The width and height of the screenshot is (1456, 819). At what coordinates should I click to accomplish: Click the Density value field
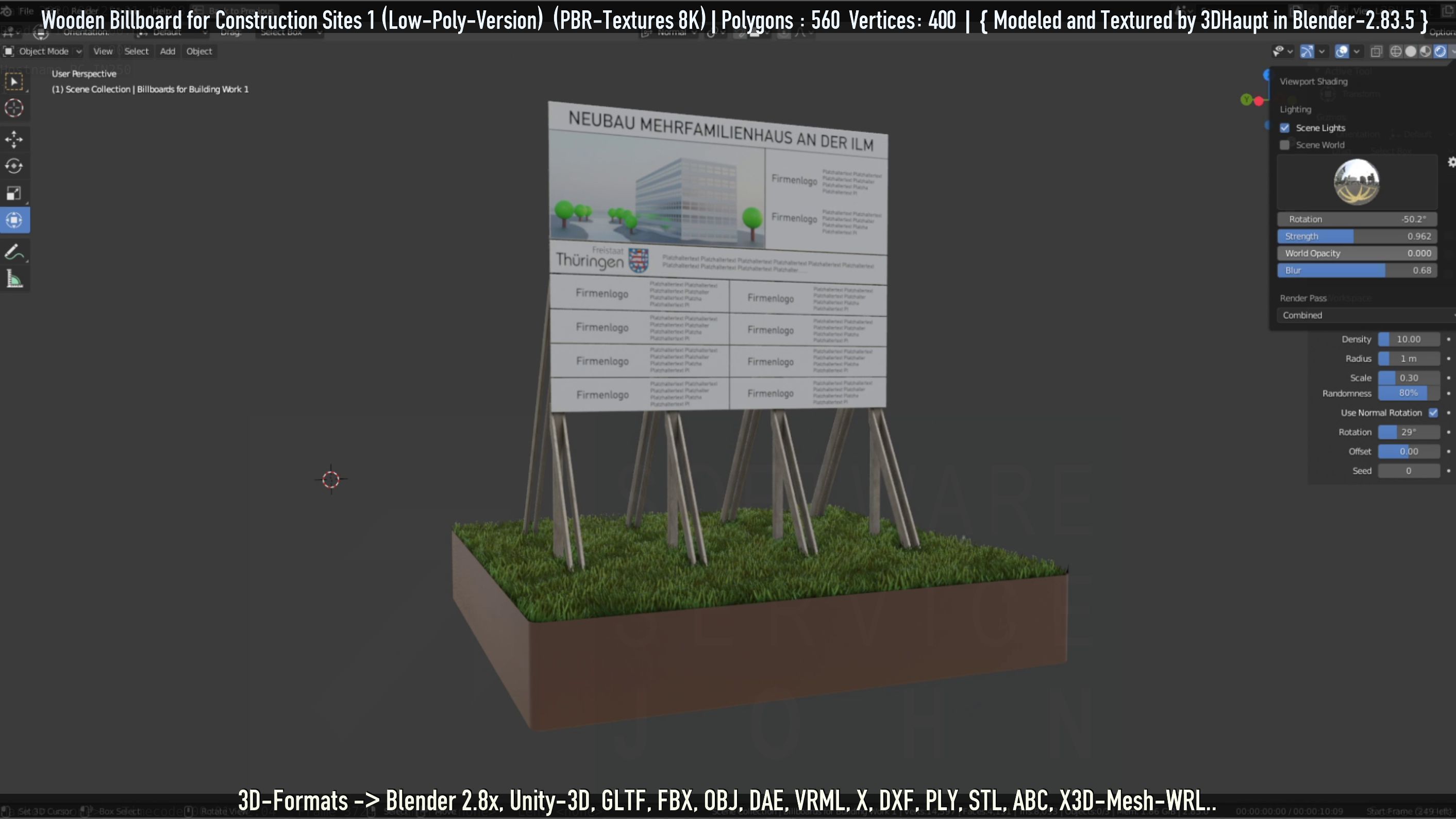coord(1409,339)
